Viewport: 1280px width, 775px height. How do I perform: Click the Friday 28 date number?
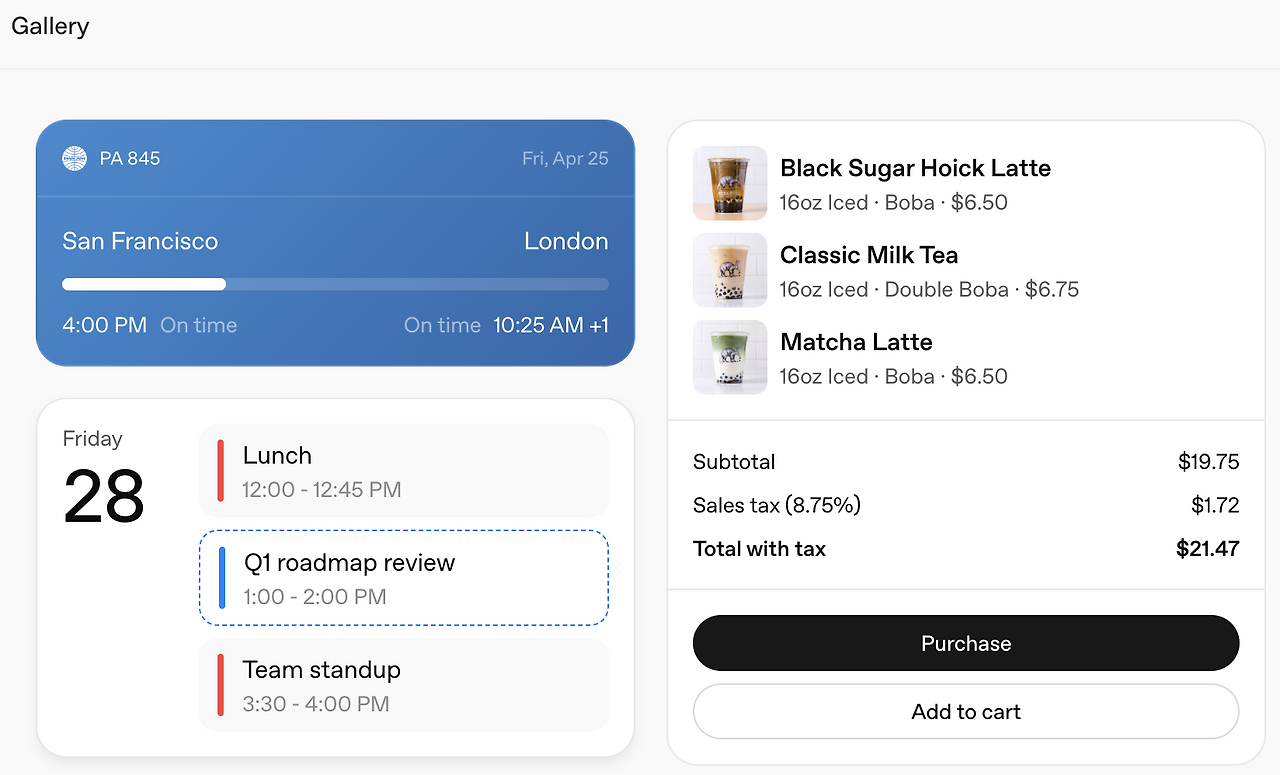104,497
